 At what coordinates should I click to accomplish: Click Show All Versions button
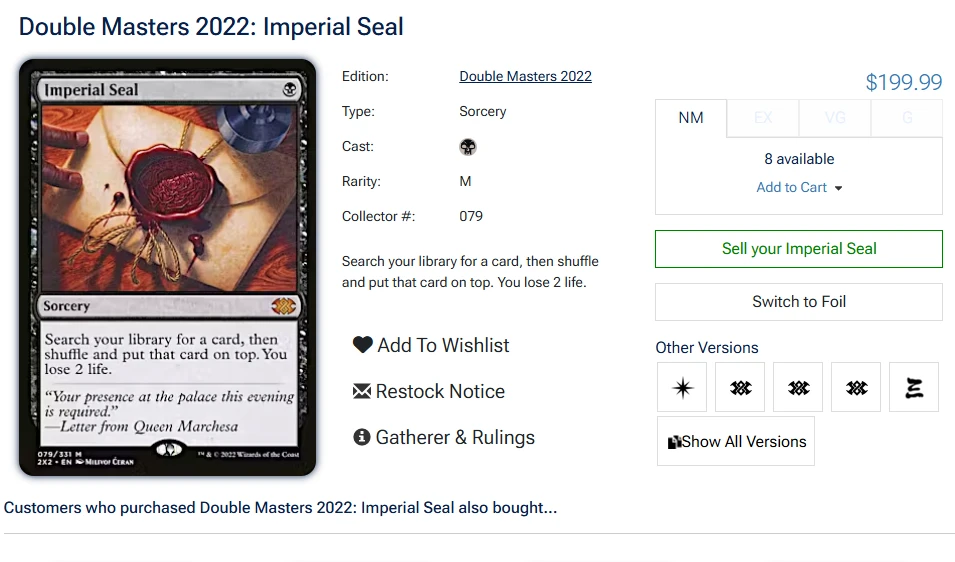coord(736,441)
